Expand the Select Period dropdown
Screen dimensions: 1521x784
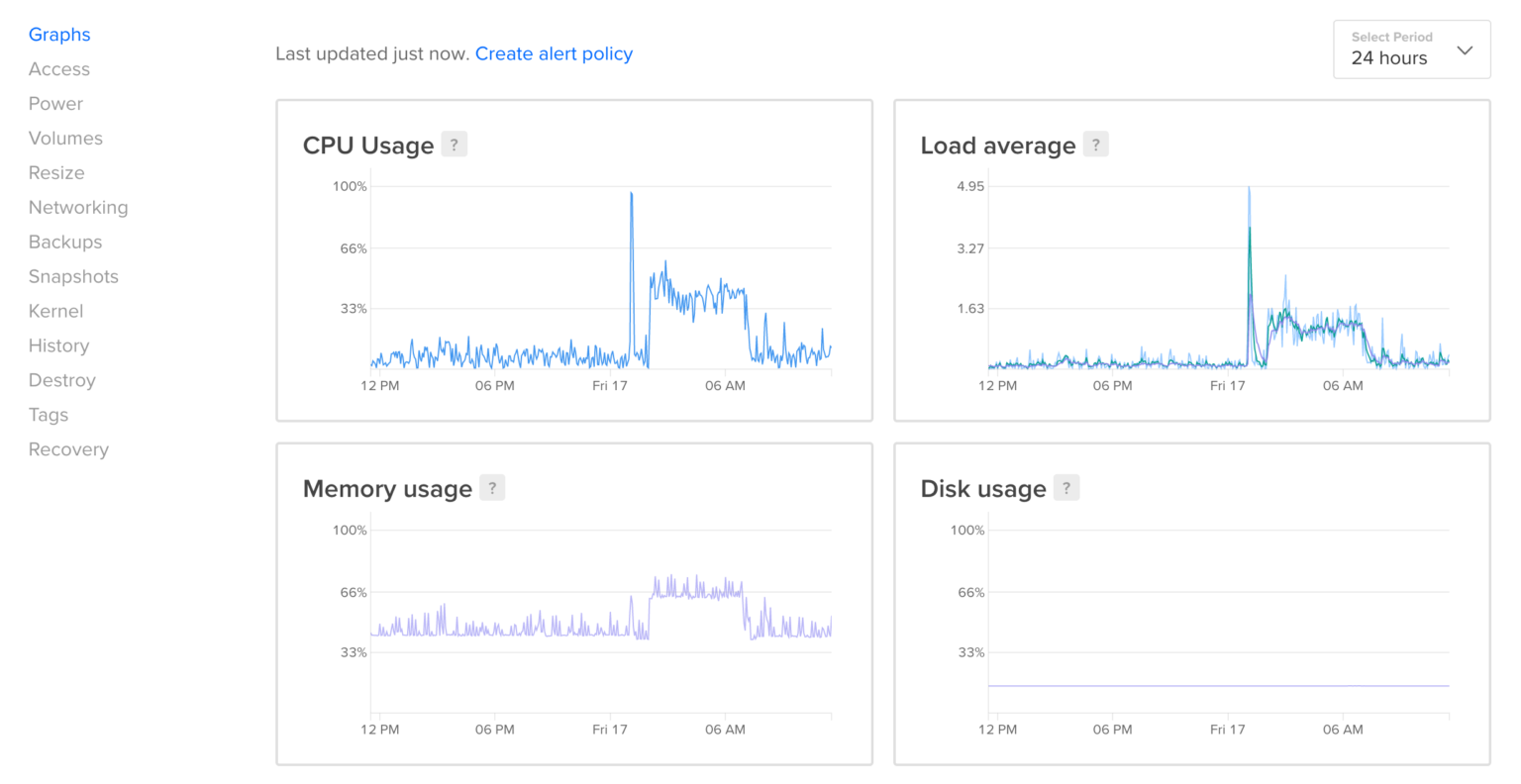1411,49
